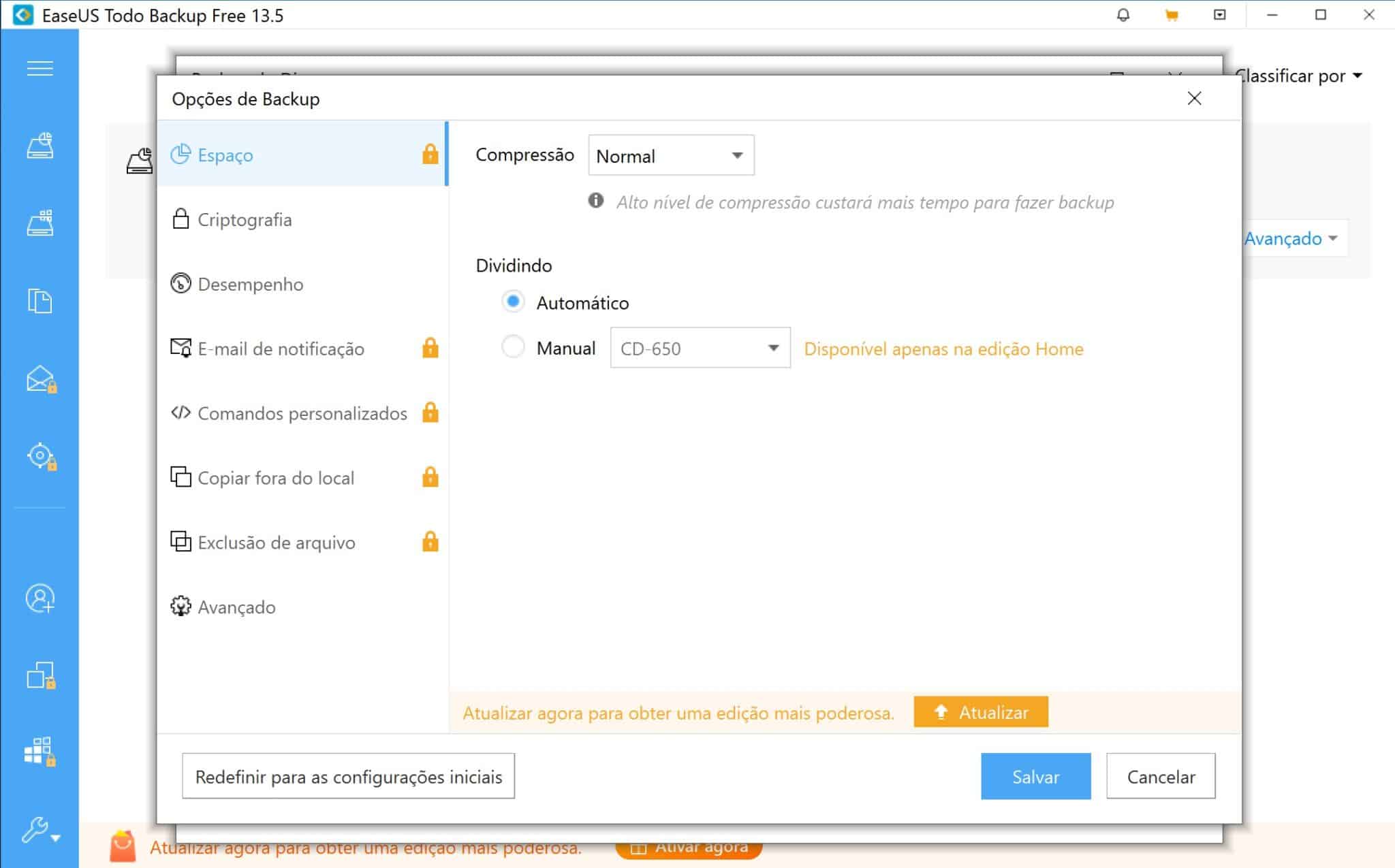The width and height of the screenshot is (1395, 868).
Task: Click the Salvar button
Action: point(1035,776)
